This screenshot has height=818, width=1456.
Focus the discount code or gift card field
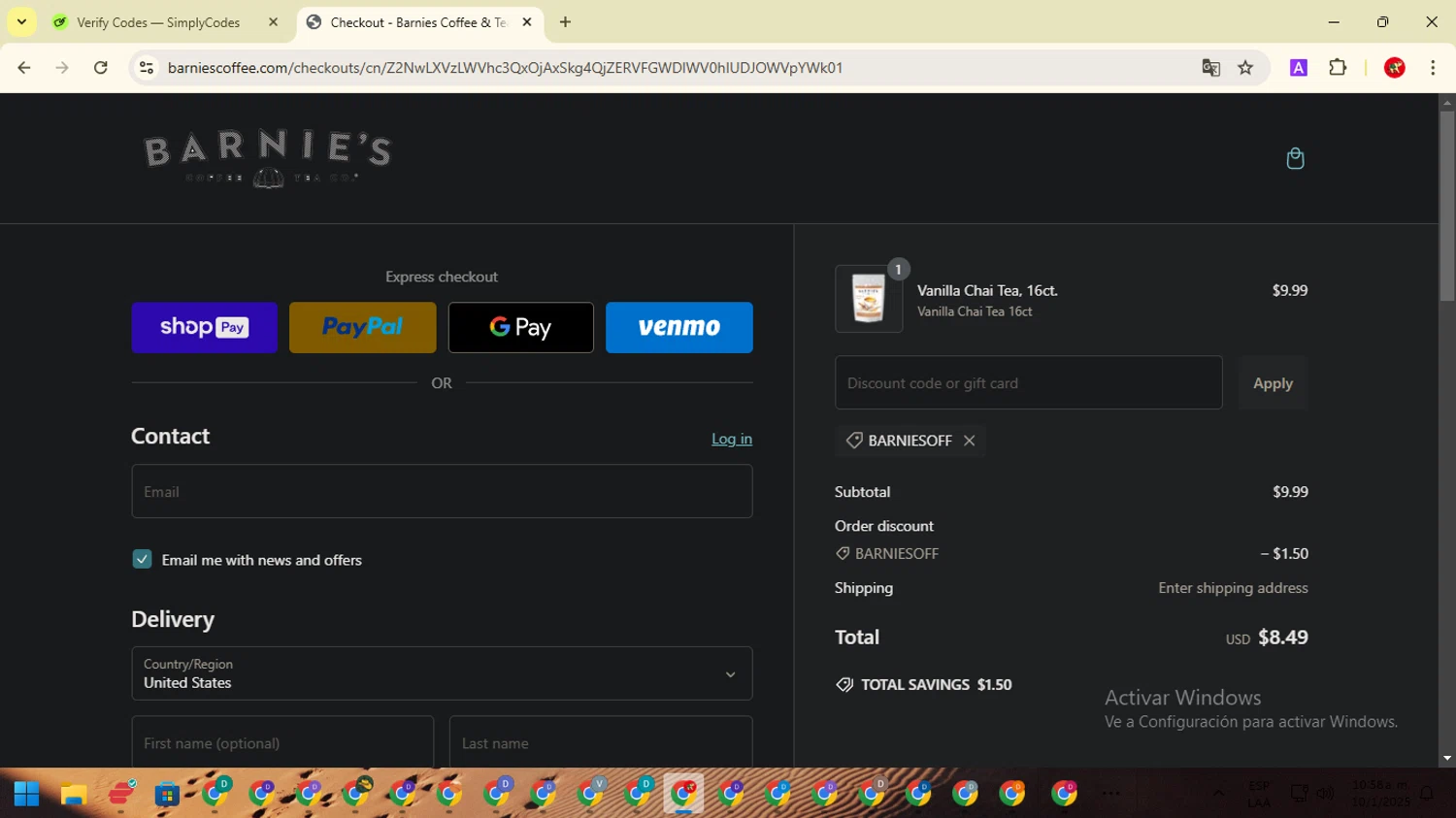[1028, 382]
